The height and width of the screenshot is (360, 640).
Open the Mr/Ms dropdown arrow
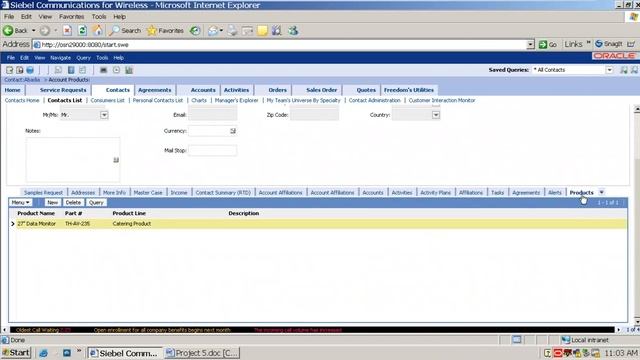point(104,115)
